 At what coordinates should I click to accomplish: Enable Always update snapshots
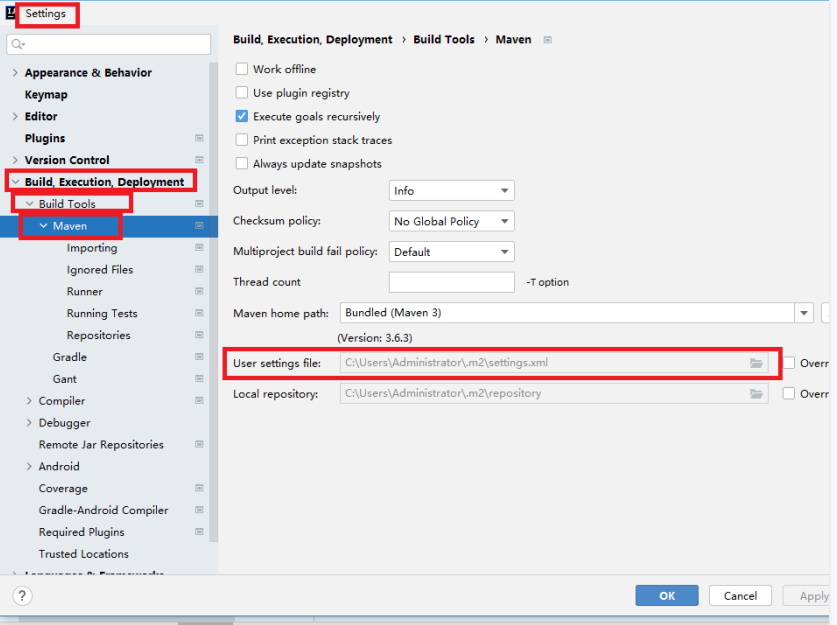pos(241,164)
